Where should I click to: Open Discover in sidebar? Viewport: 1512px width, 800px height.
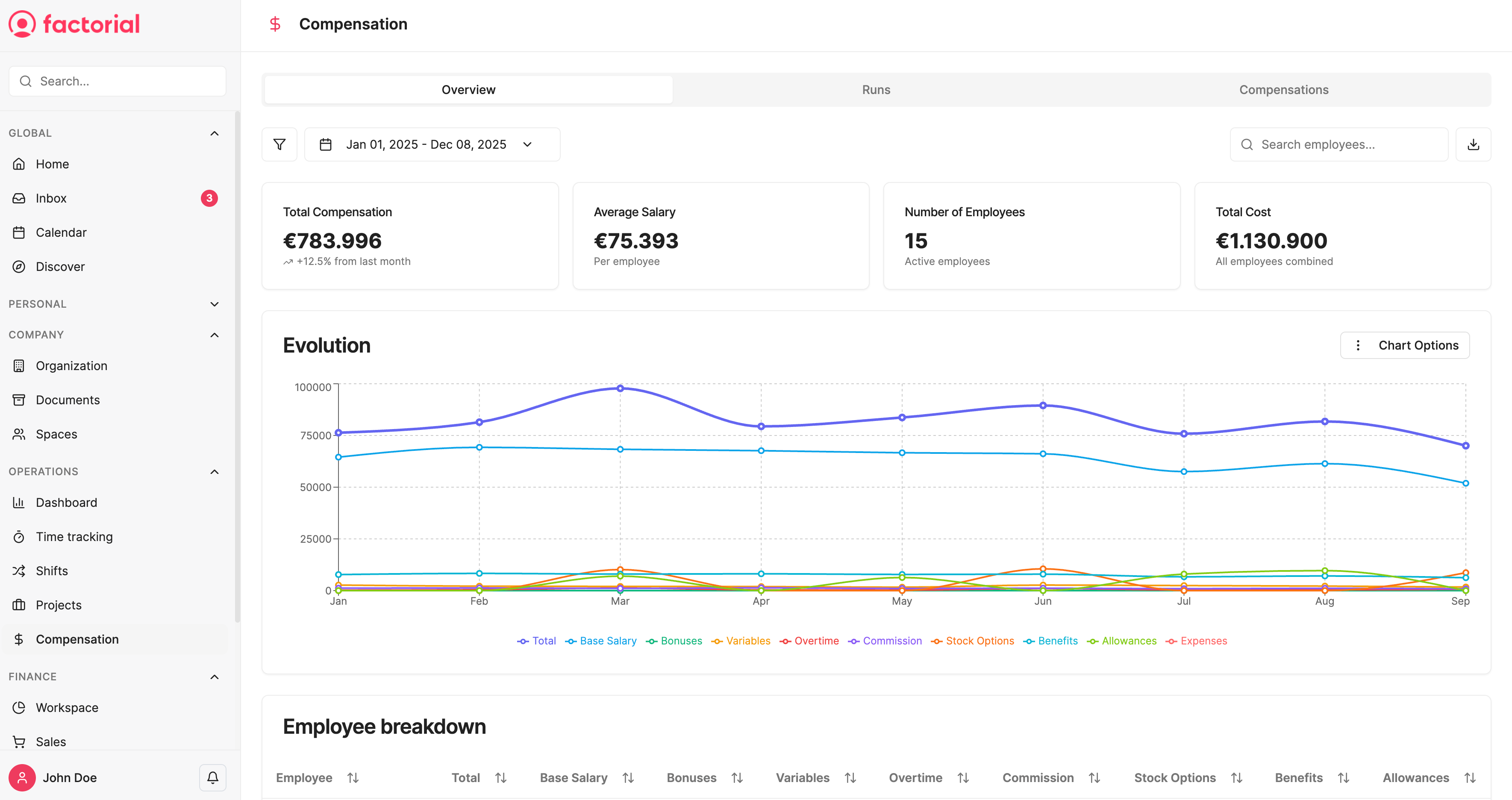click(x=60, y=267)
